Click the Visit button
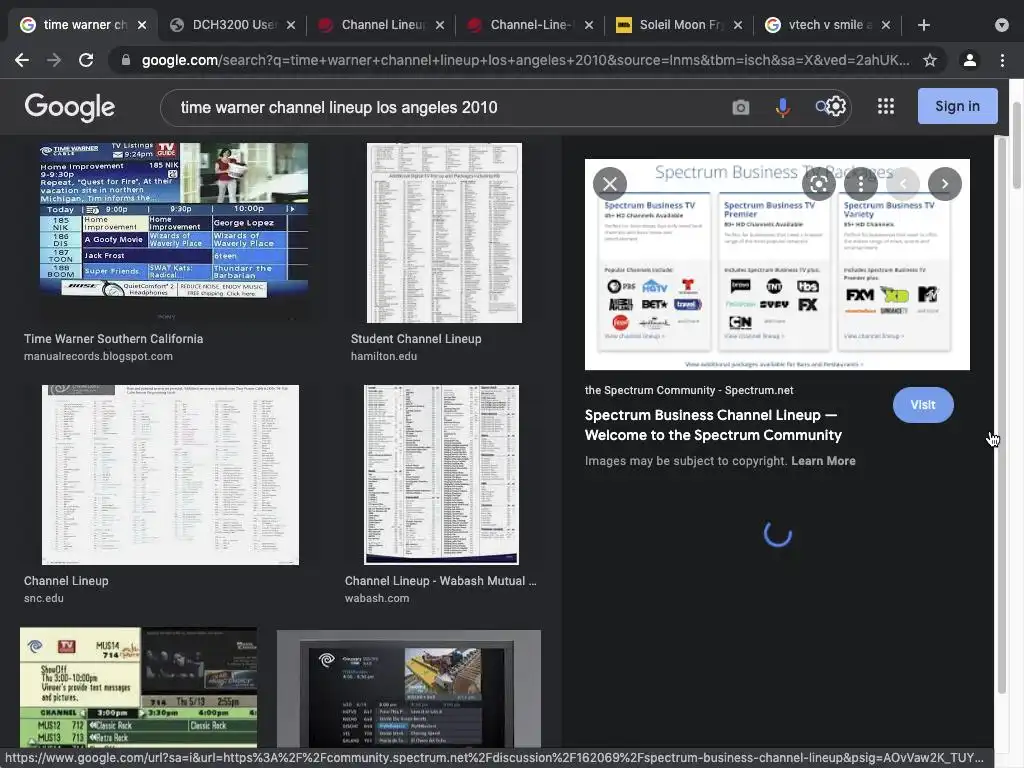This screenshot has height=768, width=1024. [923, 405]
